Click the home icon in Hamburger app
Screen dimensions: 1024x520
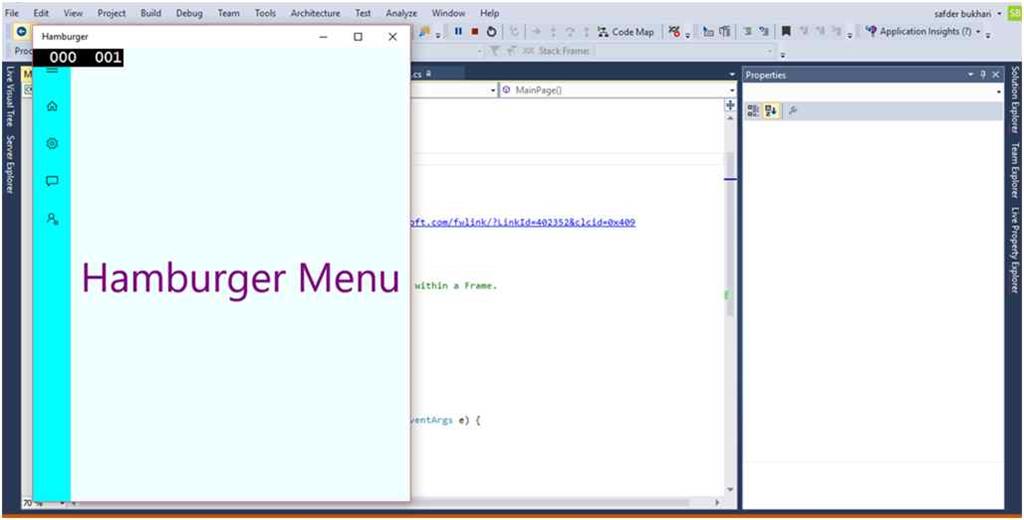52,106
